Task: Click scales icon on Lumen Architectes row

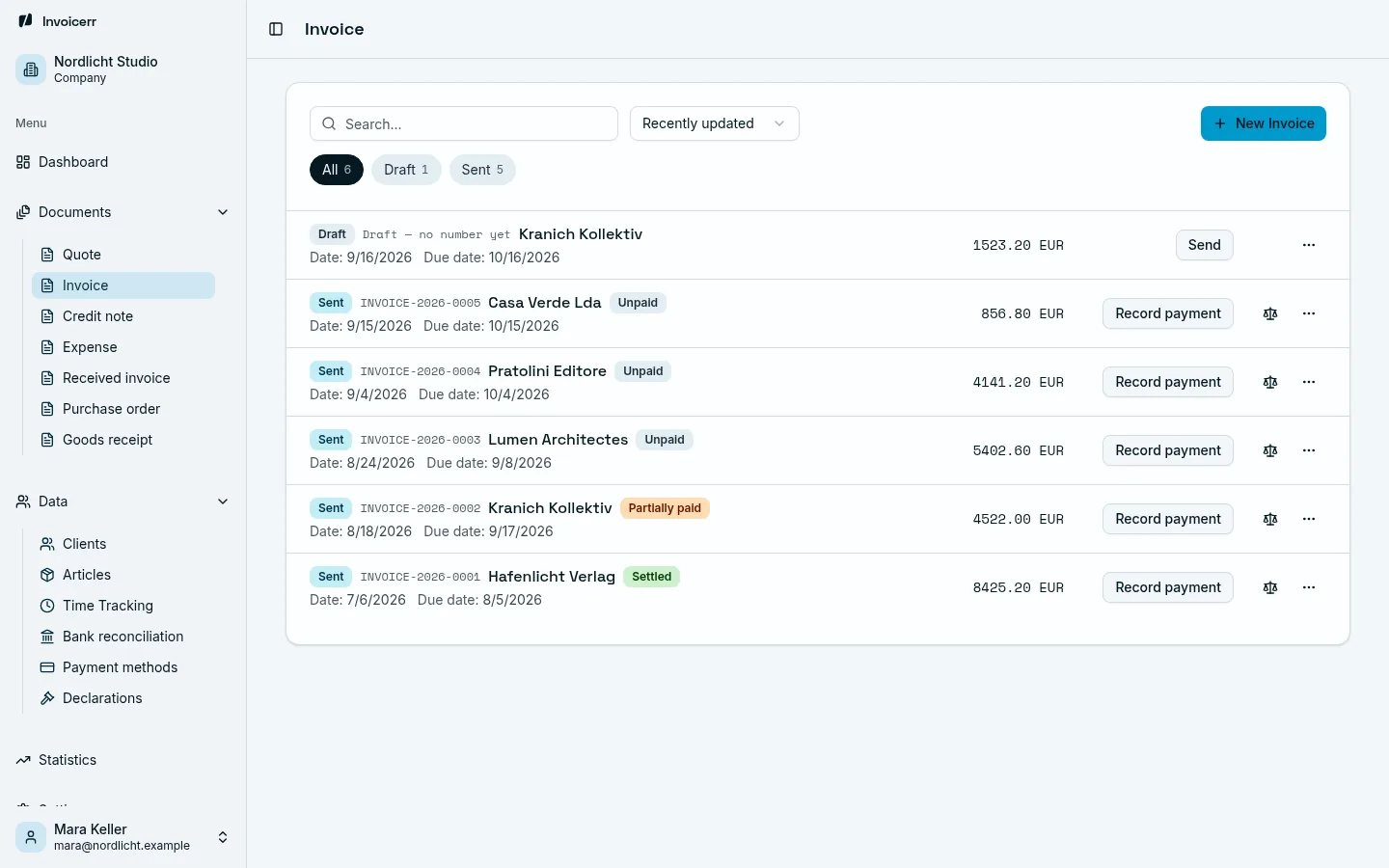Action: 1270,450
